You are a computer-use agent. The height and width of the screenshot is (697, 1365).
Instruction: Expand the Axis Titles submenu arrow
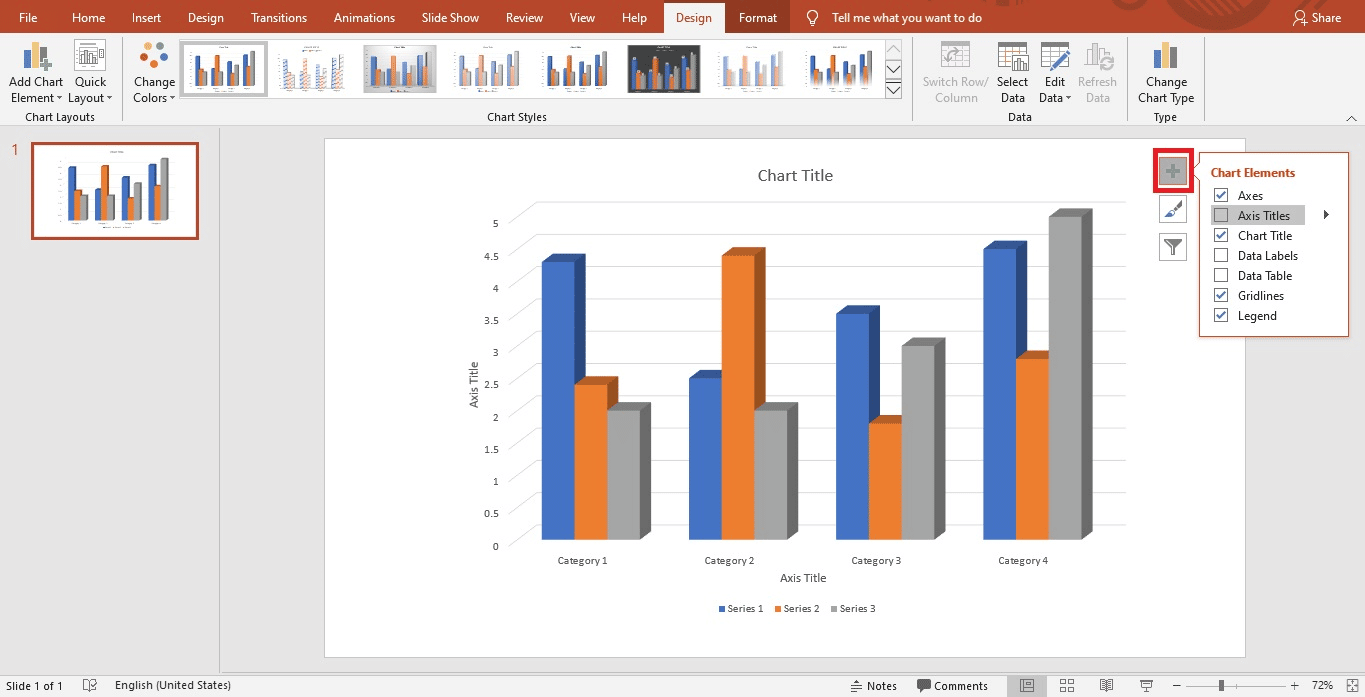click(1326, 214)
